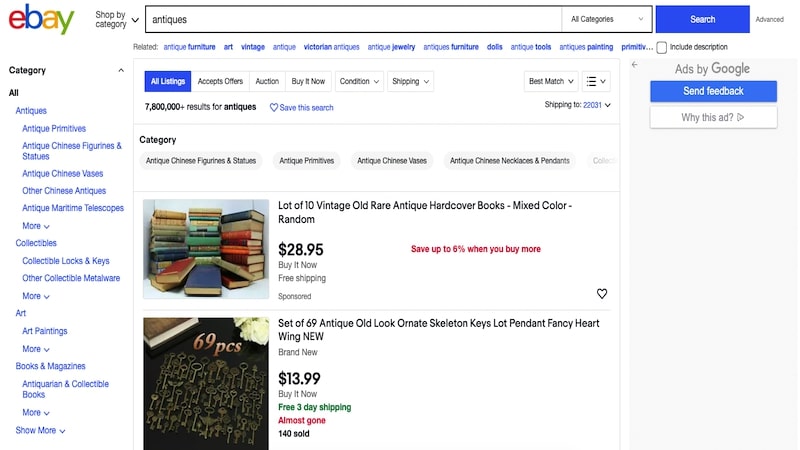This screenshot has width=800, height=450.
Task: Expand the Condition filter dropdown
Action: coord(359,81)
